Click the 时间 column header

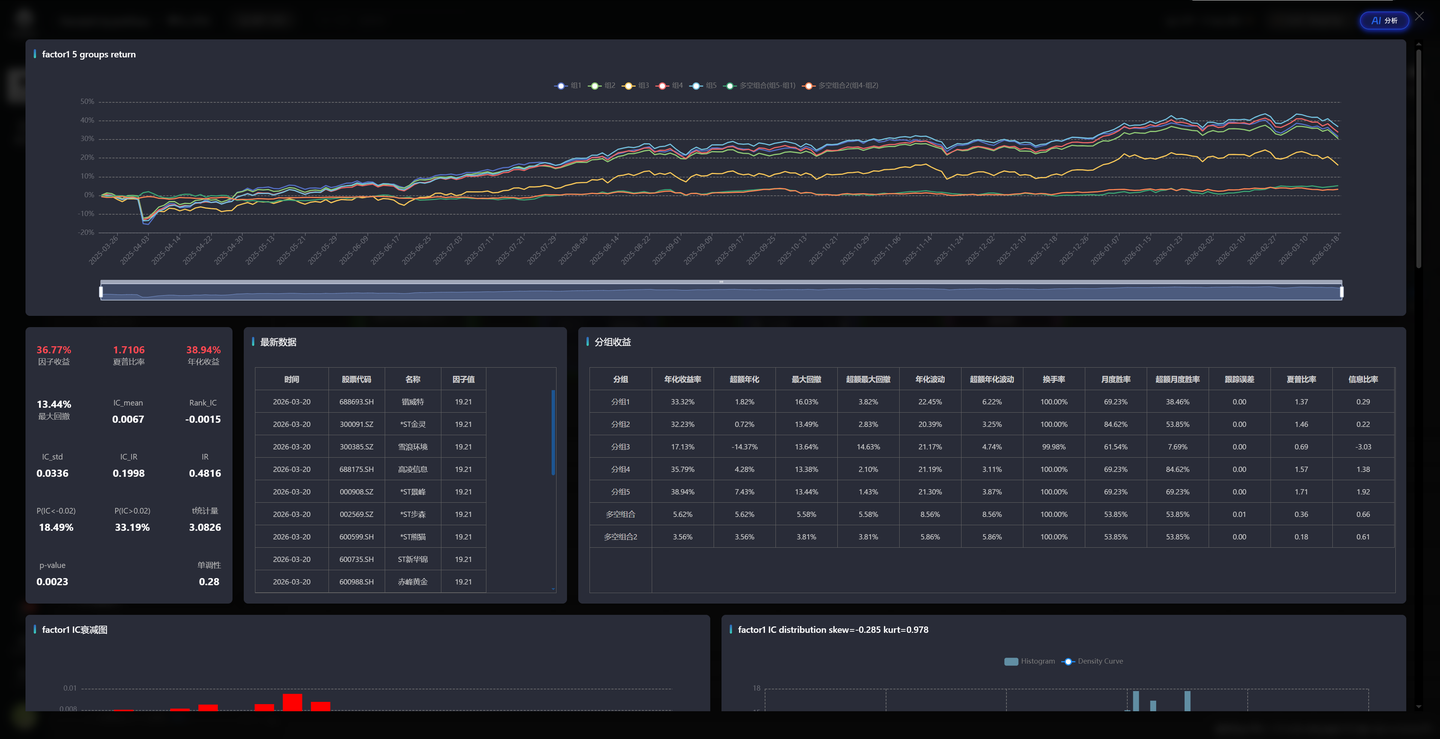pos(291,380)
